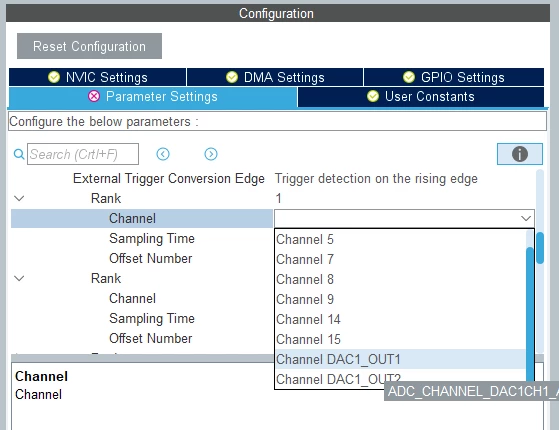The image size is (559, 430).
Task: Select Channel 8 from the list
Action: pos(400,279)
